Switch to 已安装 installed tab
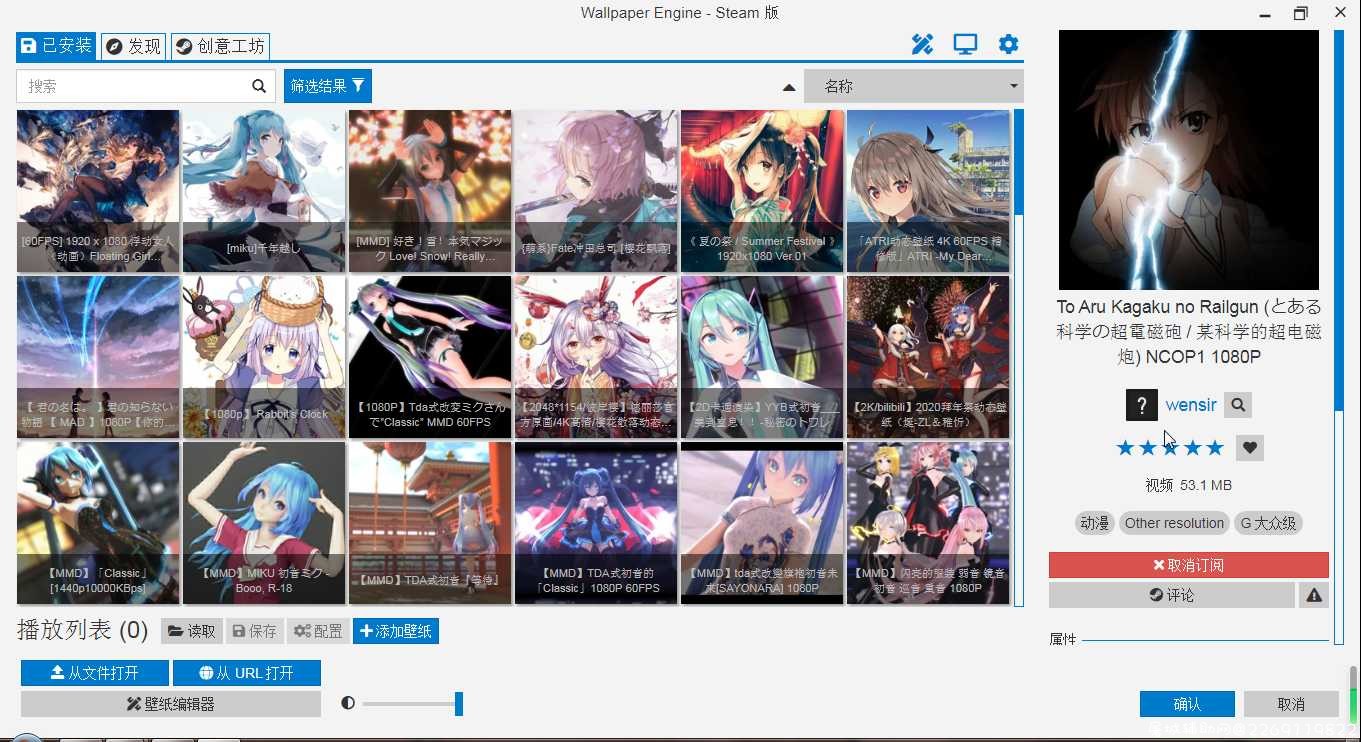 pos(56,46)
